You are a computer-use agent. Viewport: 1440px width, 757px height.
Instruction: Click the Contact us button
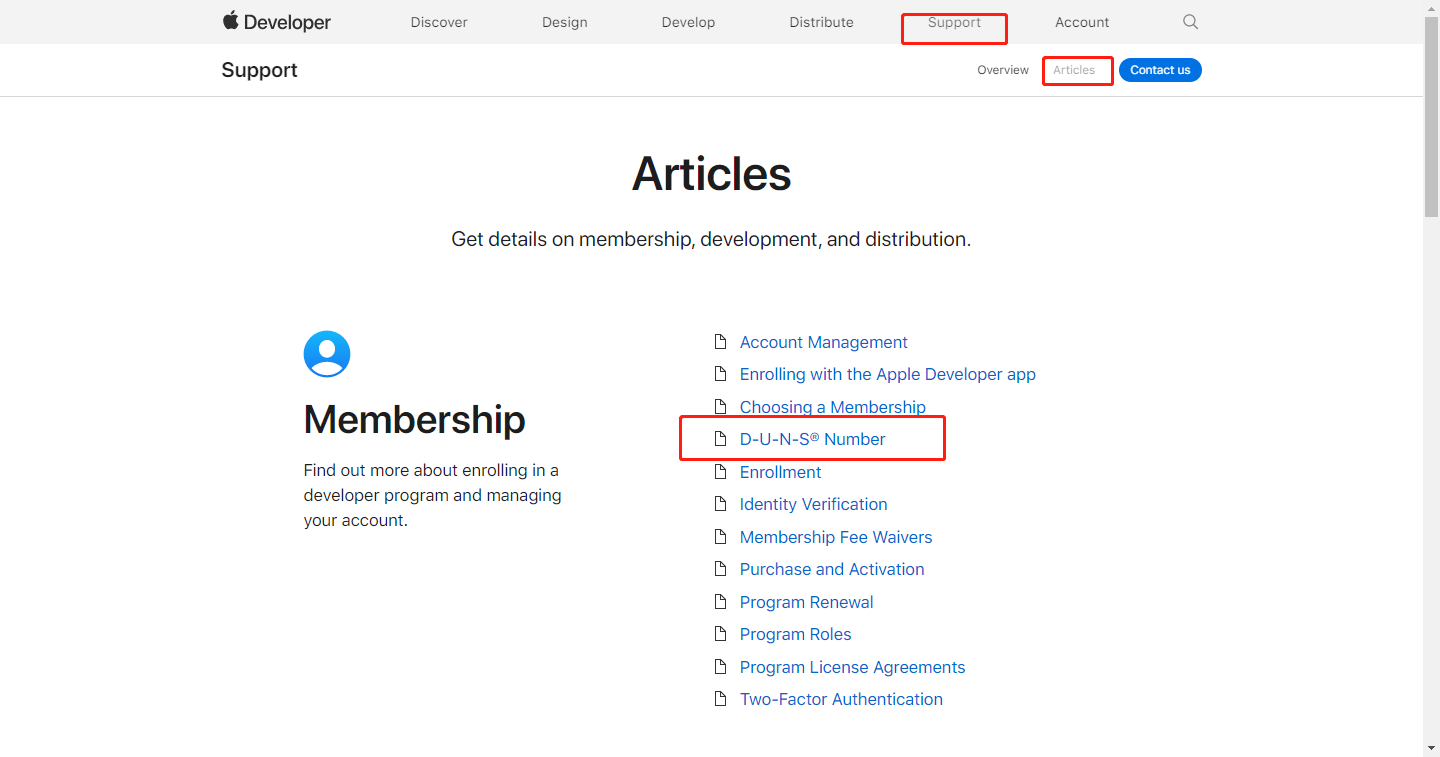pyautogui.click(x=1160, y=70)
